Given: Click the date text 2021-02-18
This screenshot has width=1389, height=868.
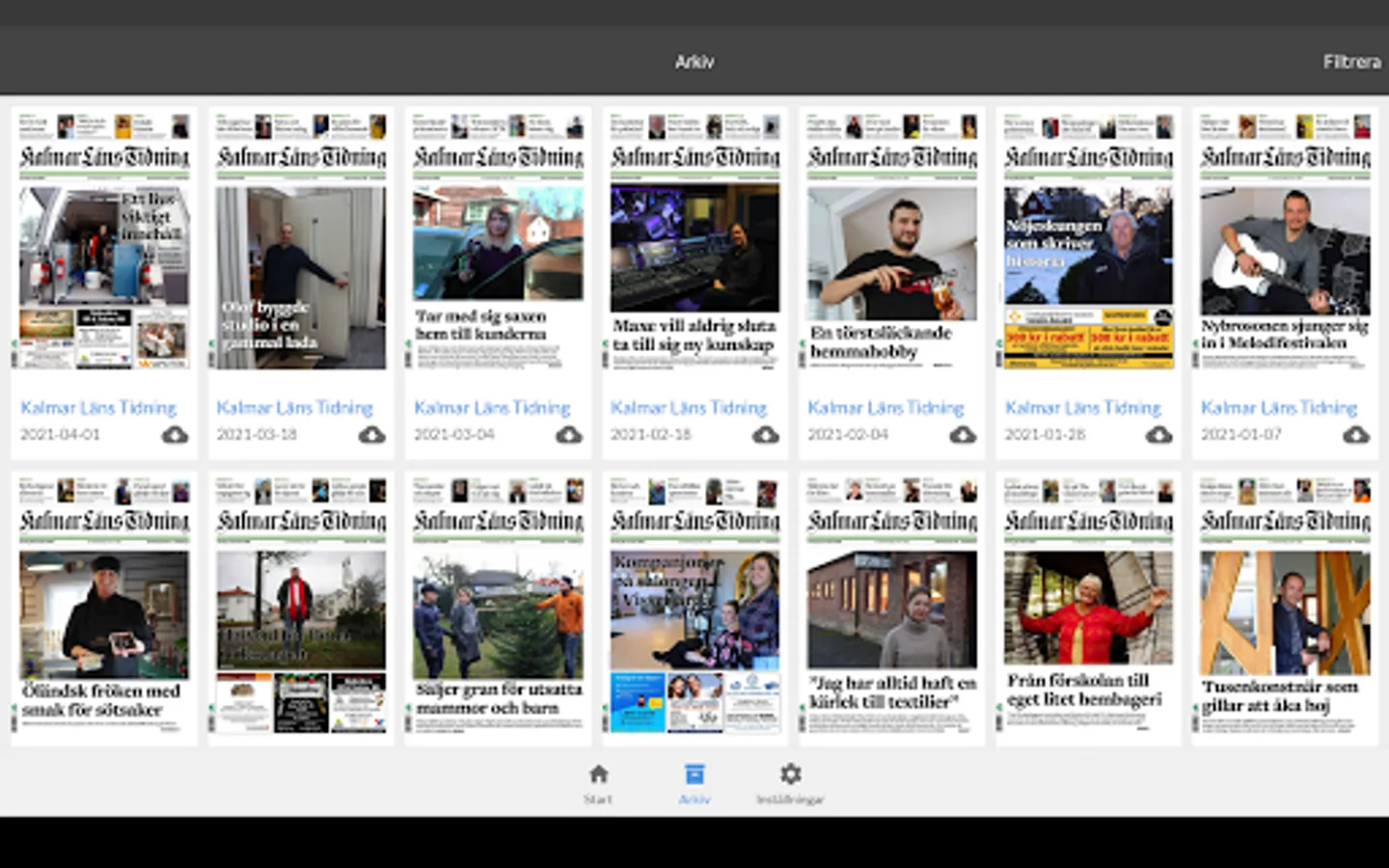Looking at the screenshot, I should click(x=651, y=435).
